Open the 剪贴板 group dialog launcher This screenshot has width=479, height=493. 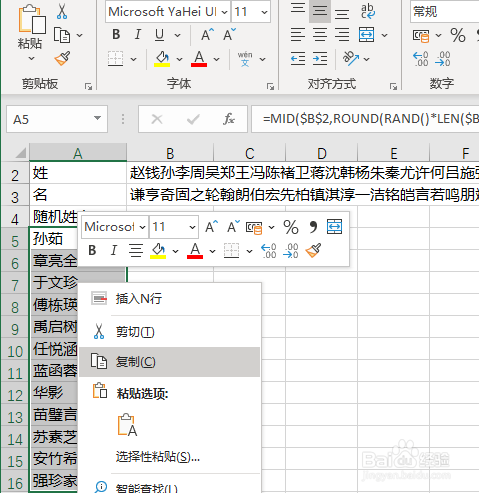[88, 87]
